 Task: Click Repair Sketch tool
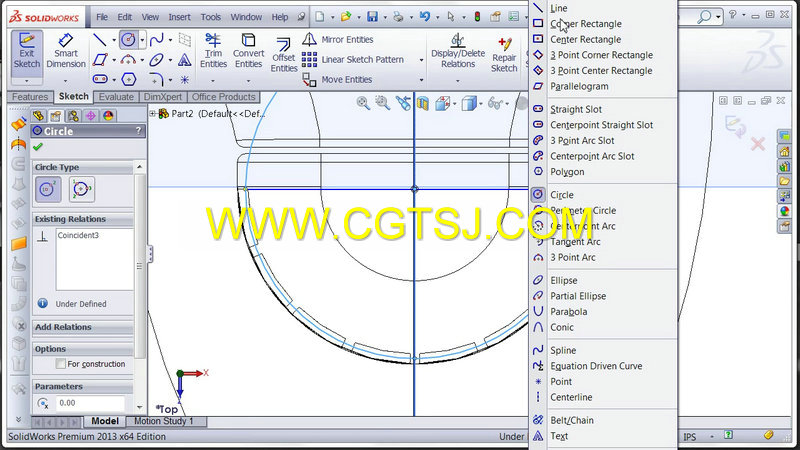(x=504, y=55)
